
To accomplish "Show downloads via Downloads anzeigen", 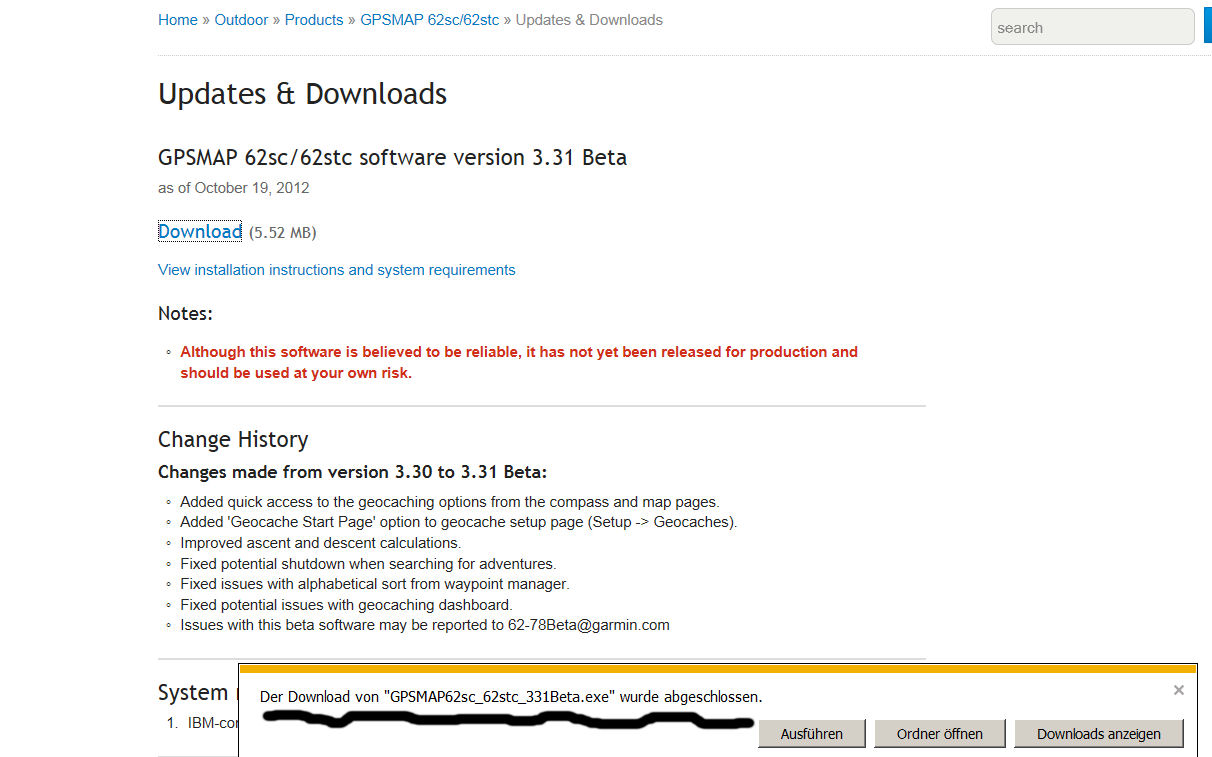I will [x=1098, y=734].
